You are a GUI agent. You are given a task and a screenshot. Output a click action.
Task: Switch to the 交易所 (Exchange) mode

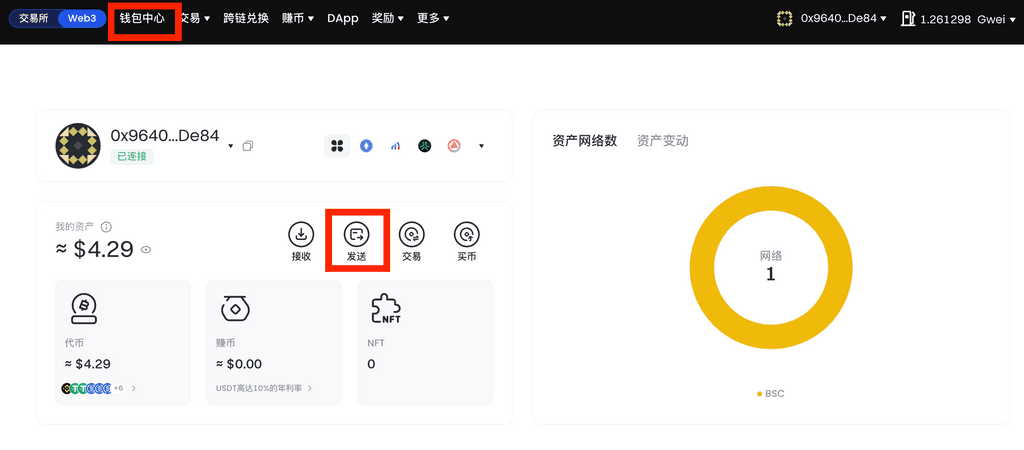(x=34, y=18)
